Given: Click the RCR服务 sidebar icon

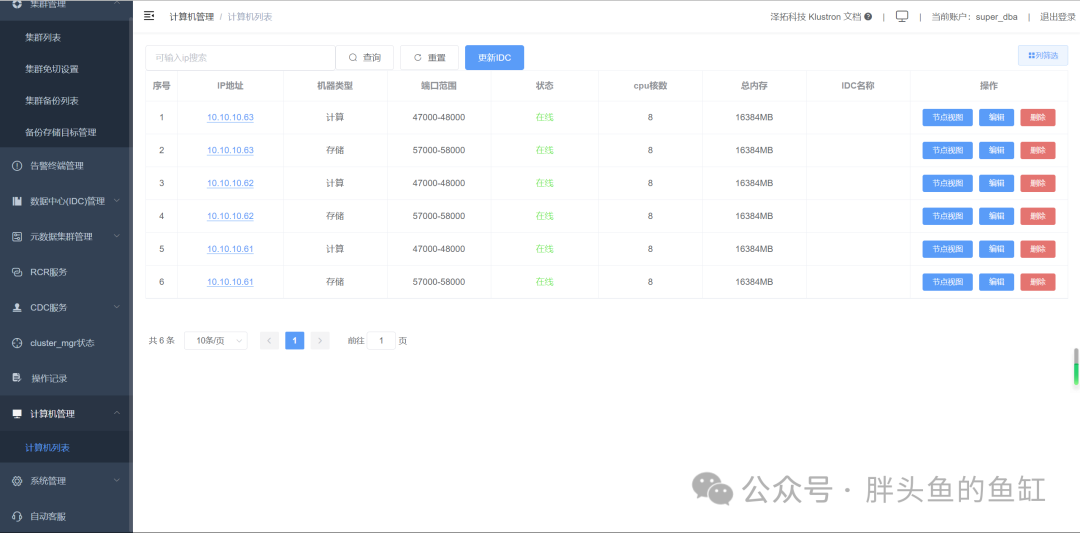Looking at the screenshot, I should [x=17, y=272].
